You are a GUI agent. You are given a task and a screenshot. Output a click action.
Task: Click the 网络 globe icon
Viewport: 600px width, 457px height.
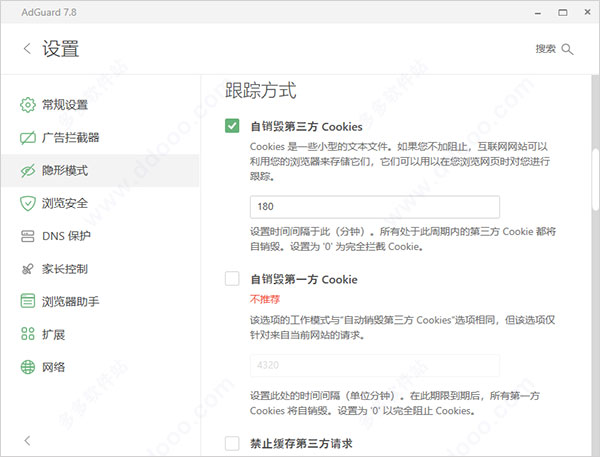(x=28, y=367)
